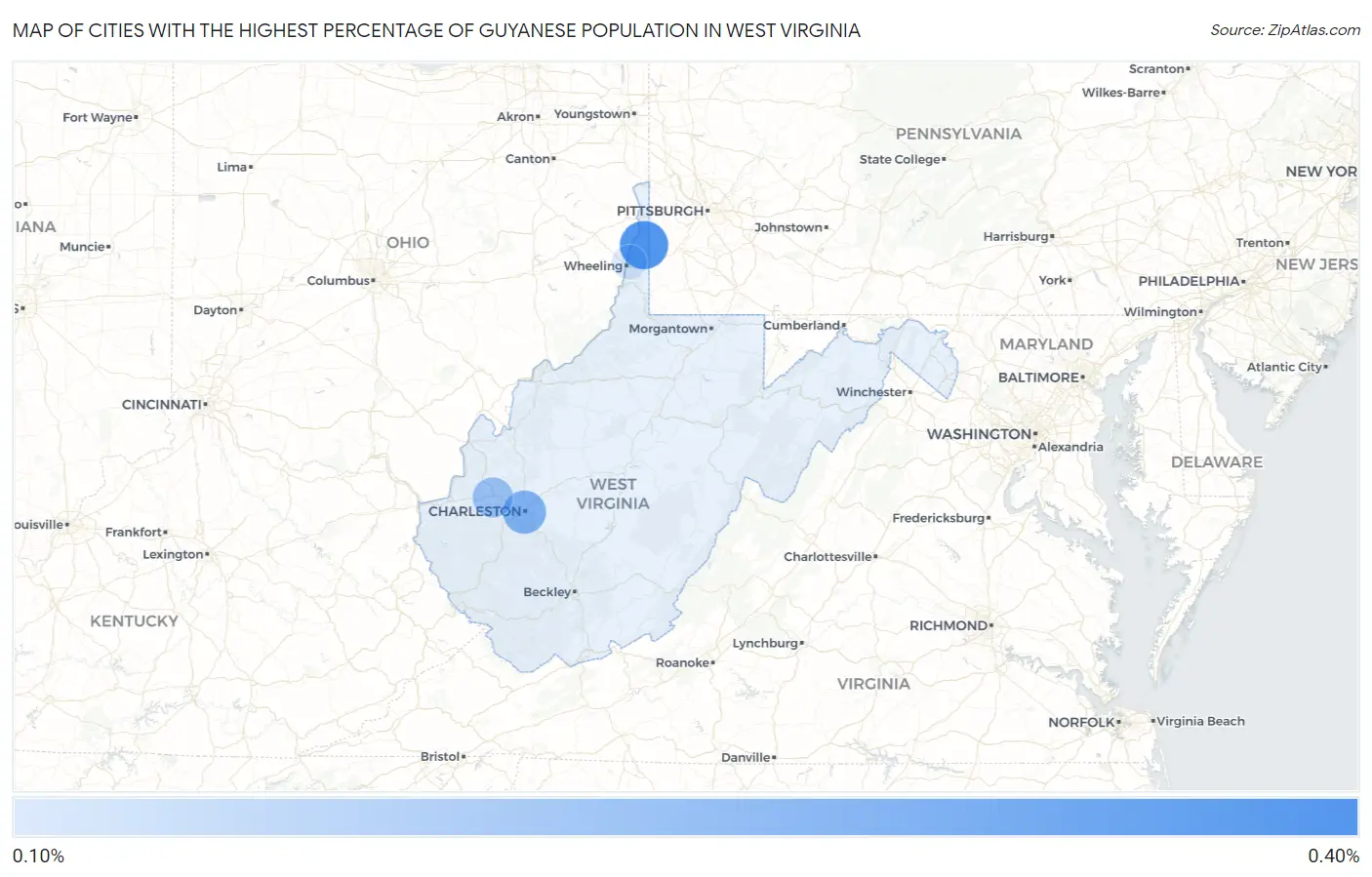
Task: Click the OHIO state label
Action: 408,243
